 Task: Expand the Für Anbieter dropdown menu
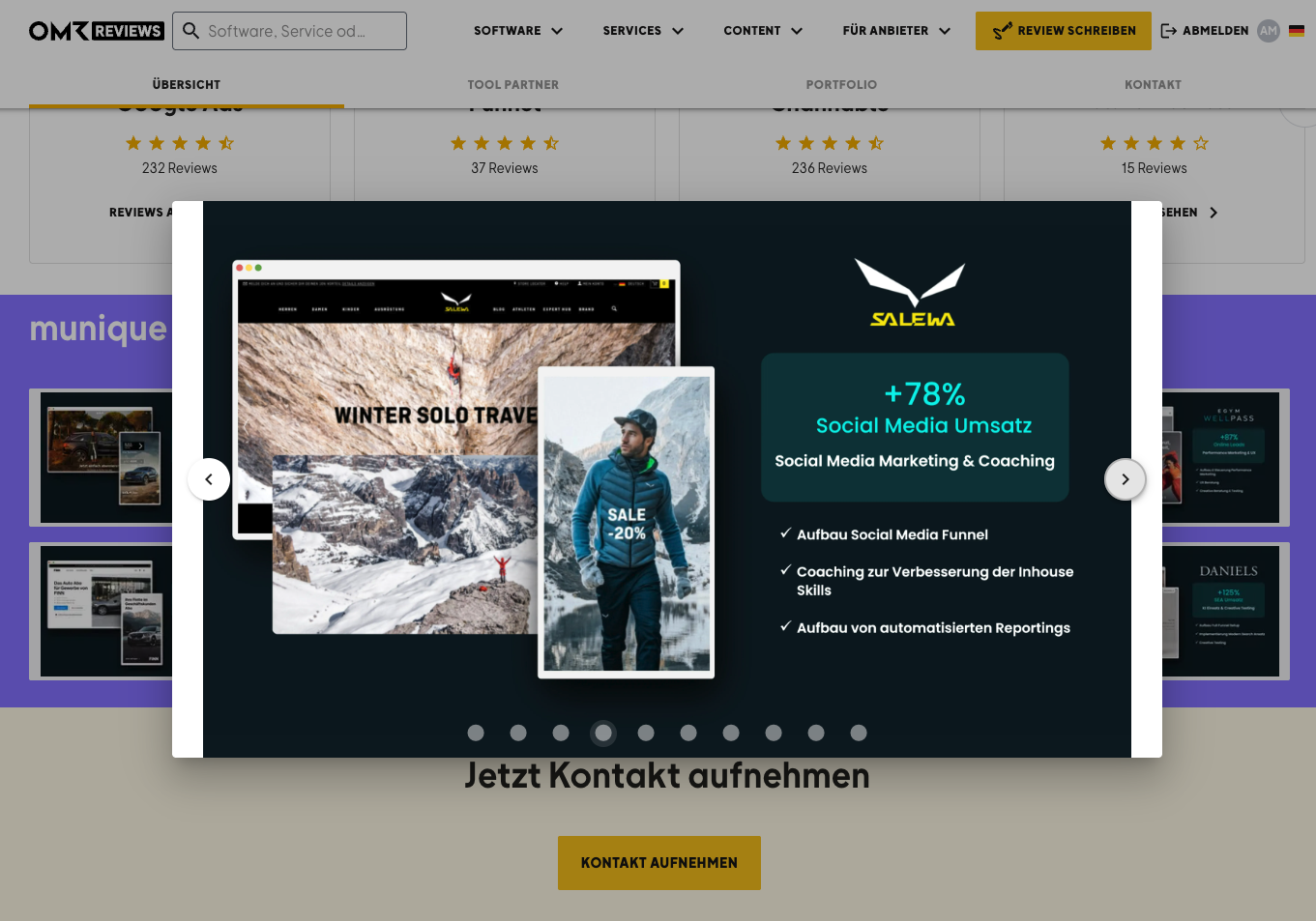pos(896,31)
